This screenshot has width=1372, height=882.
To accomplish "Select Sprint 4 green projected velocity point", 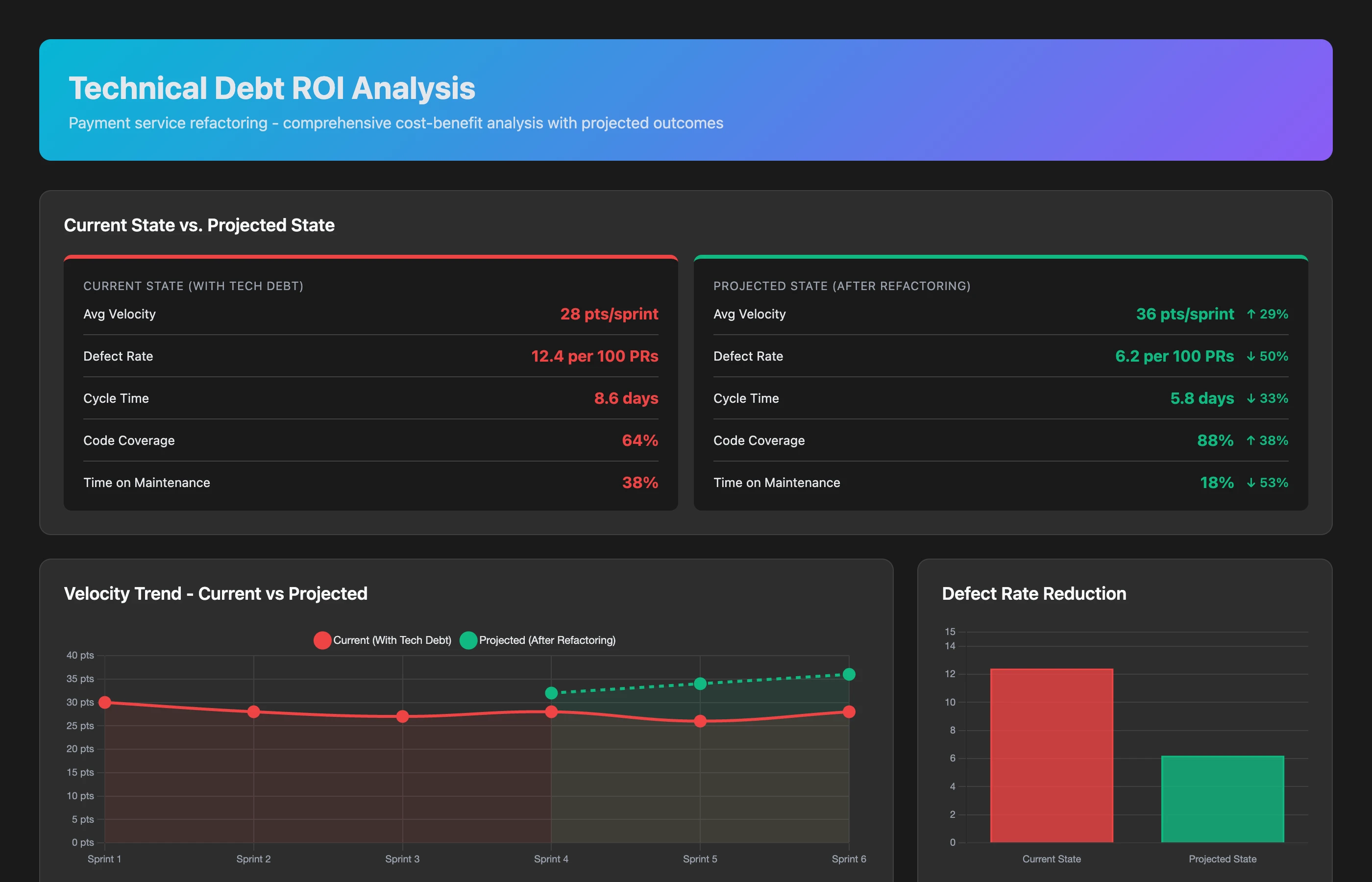I will [x=551, y=693].
